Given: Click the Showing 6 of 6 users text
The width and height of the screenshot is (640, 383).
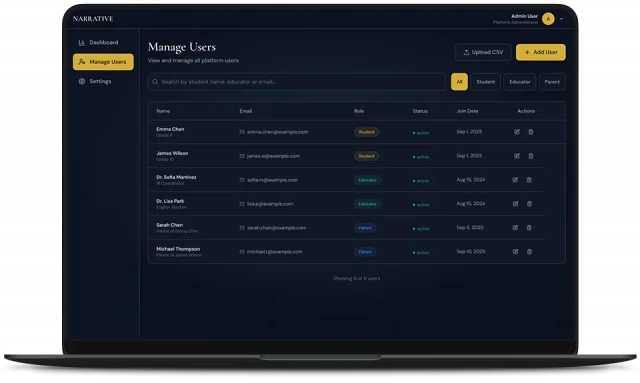Looking at the screenshot, I should 356,278.
